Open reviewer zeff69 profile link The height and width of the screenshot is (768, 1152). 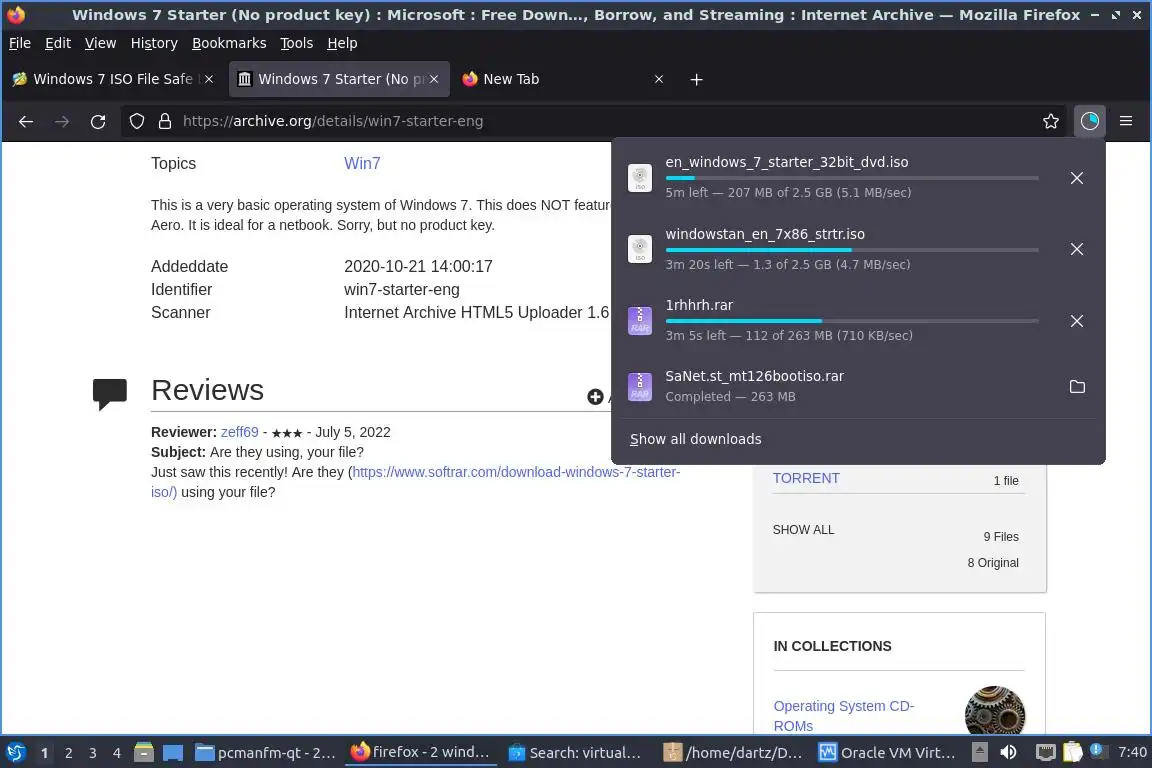[240, 432]
